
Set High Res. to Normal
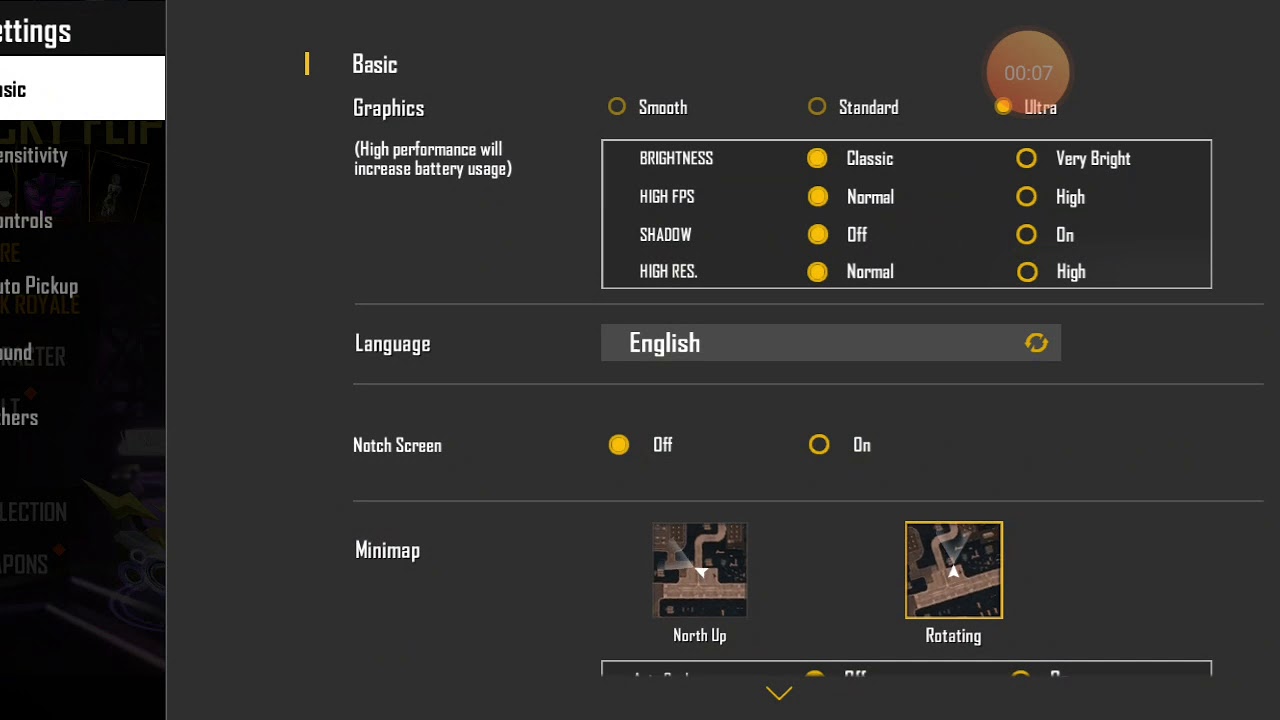(817, 272)
